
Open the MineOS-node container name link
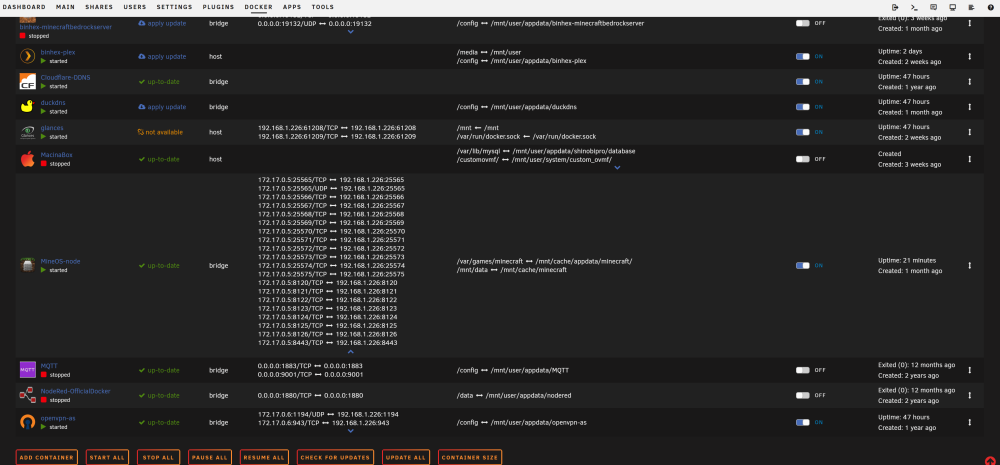coord(60,261)
